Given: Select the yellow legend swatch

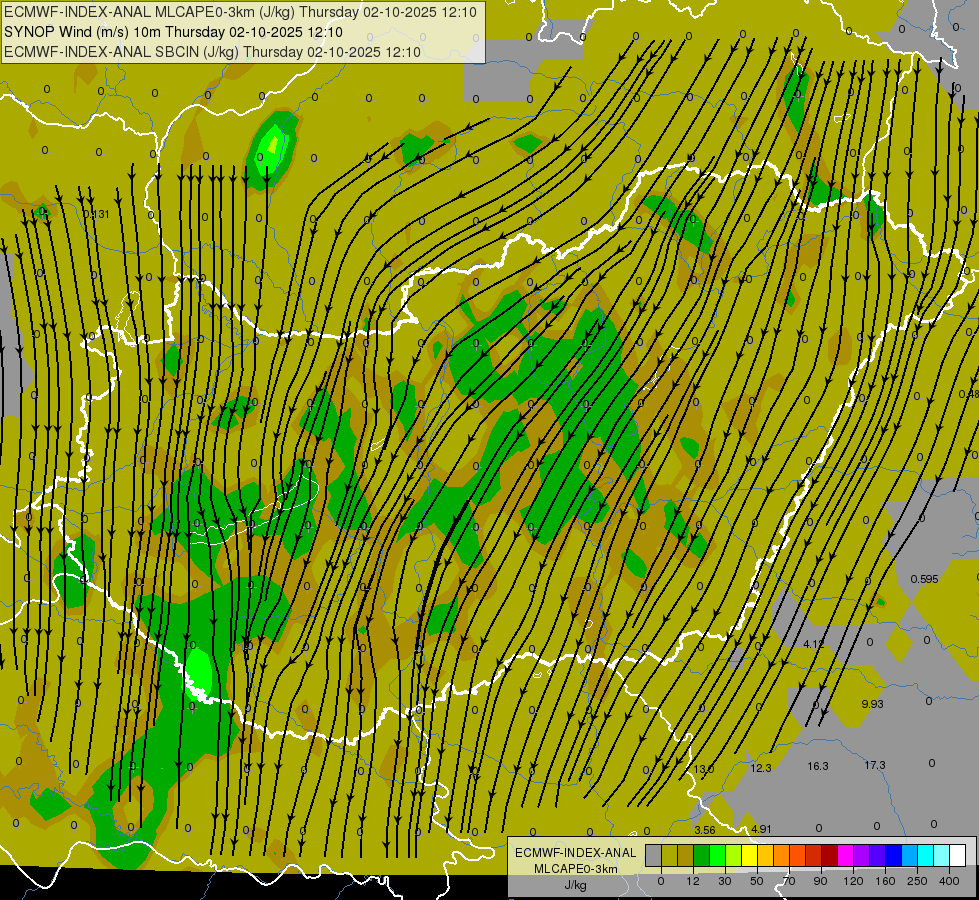Looking at the screenshot, I should (749, 856).
